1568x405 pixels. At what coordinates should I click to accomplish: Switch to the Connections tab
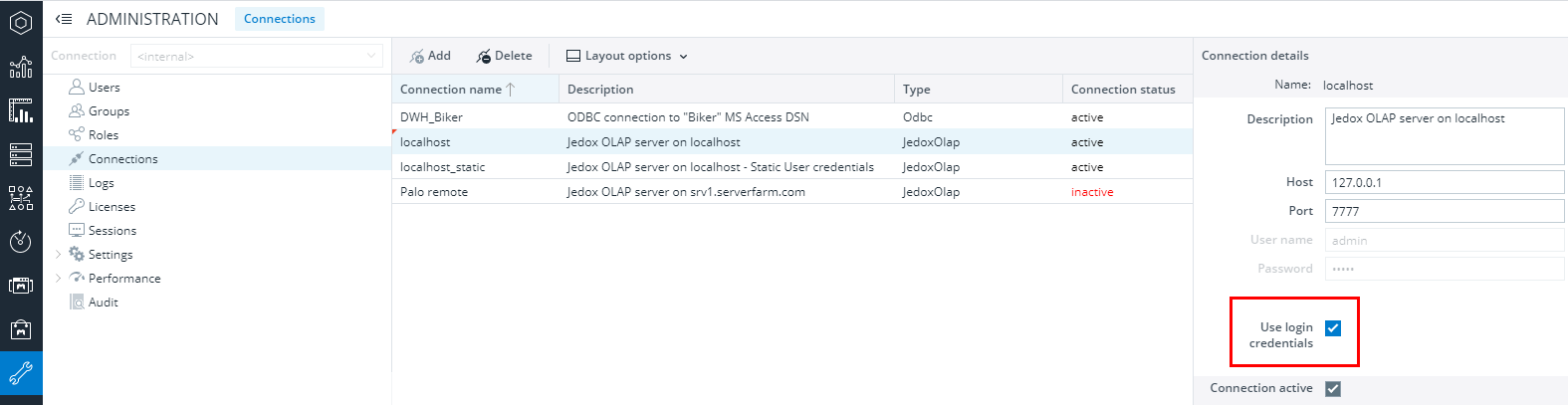tap(280, 19)
